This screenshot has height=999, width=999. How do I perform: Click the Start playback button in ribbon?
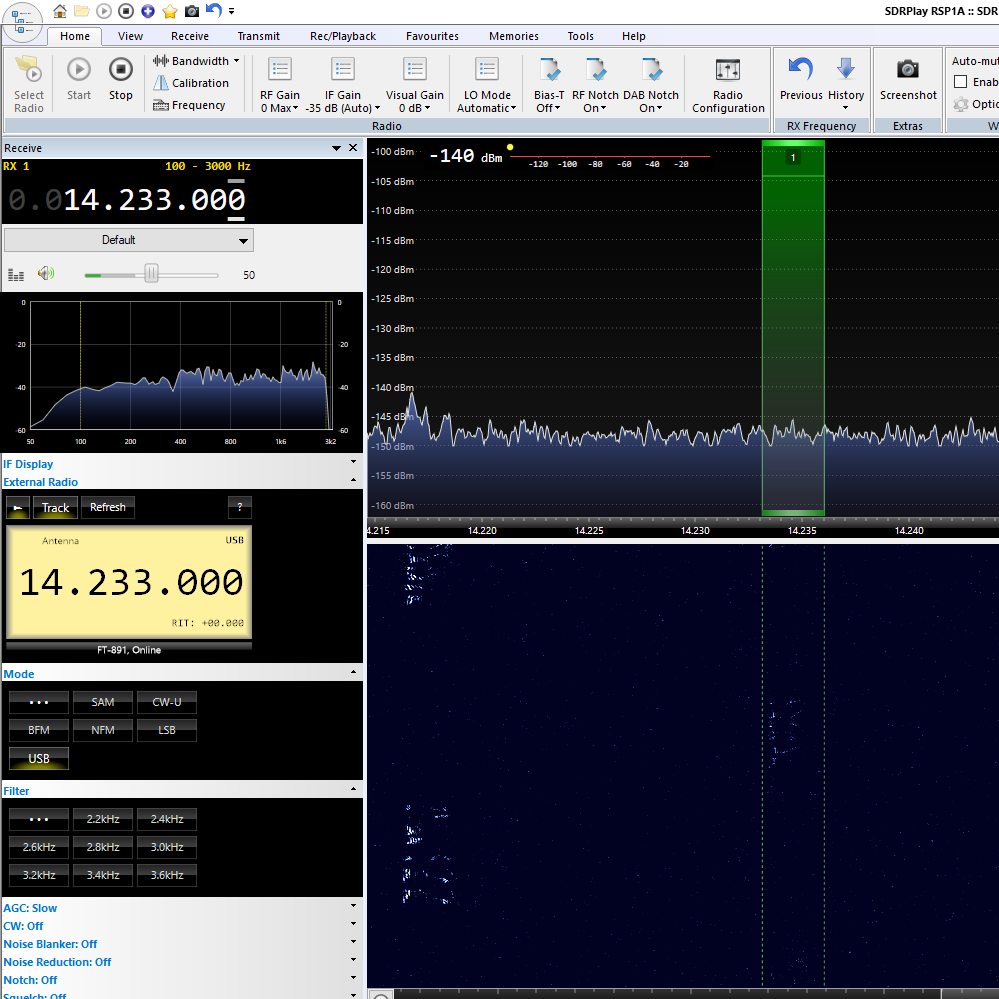(x=79, y=79)
